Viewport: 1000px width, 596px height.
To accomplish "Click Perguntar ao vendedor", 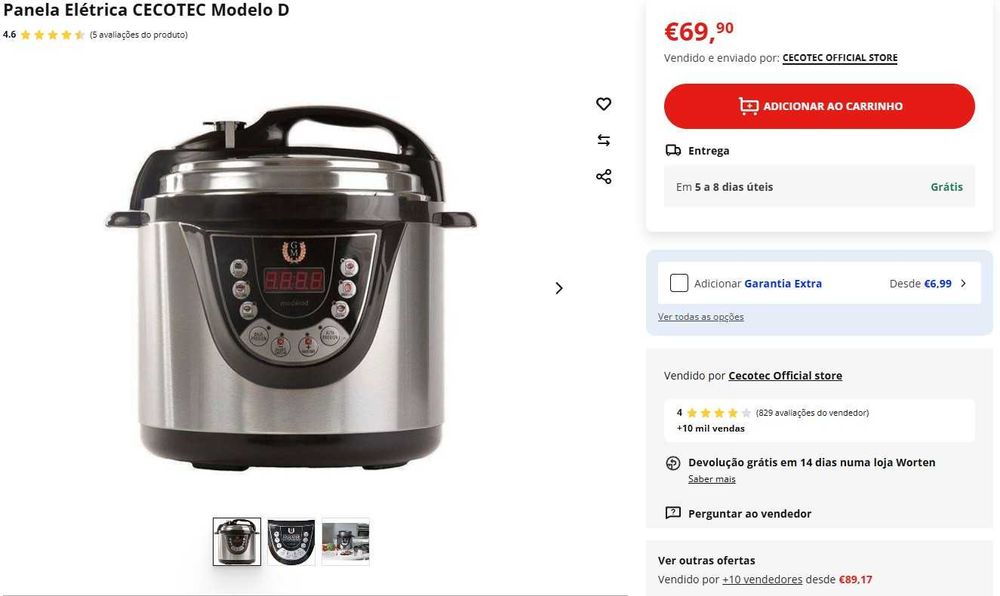I will 749,514.
